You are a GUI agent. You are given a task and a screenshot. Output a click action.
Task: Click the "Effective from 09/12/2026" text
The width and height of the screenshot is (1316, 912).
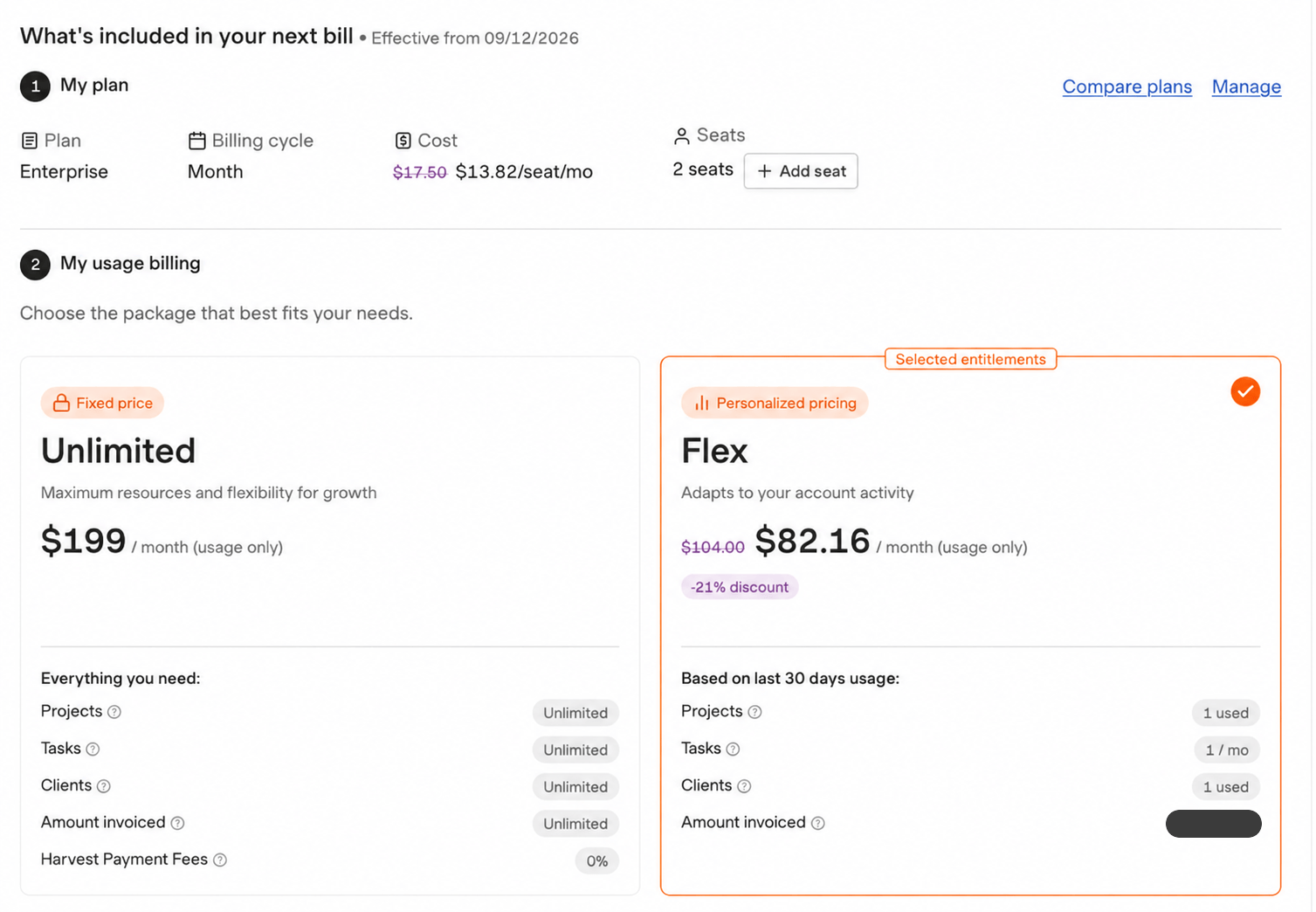click(475, 38)
